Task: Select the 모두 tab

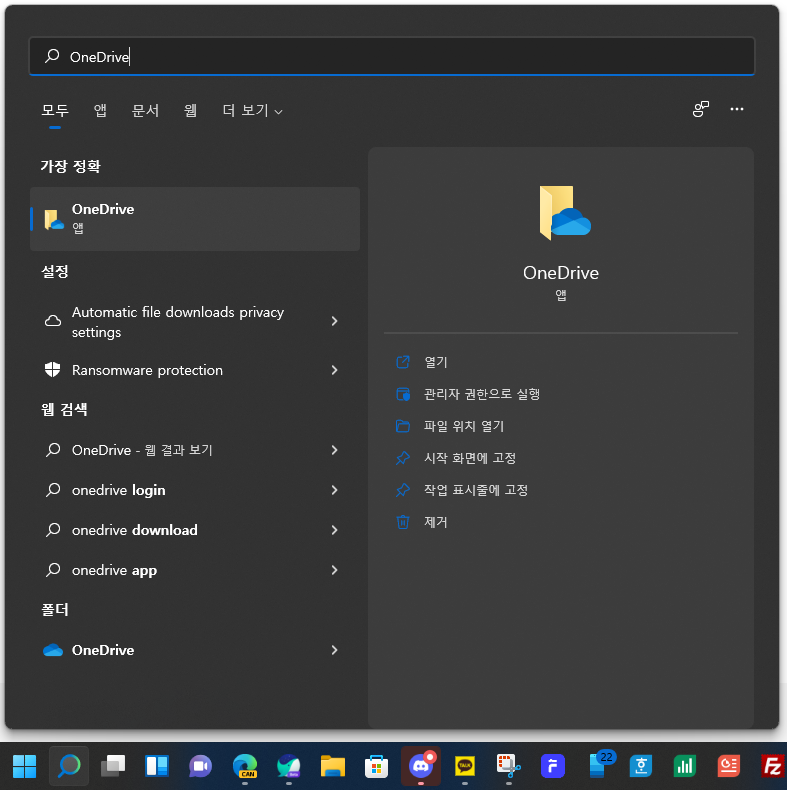Action: coord(55,110)
